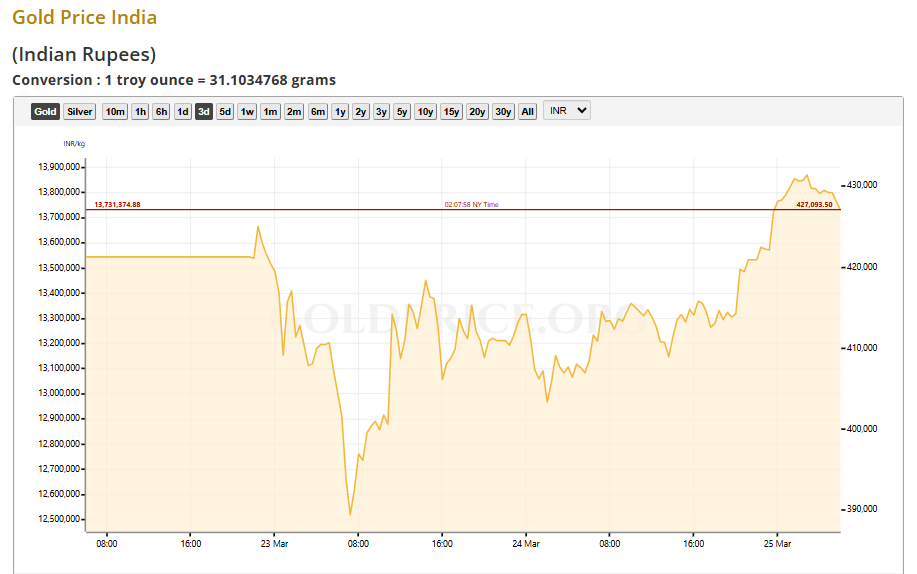The image size is (917, 574).
Task: Click the 400,000 right axis value
Action: click(x=862, y=428)
